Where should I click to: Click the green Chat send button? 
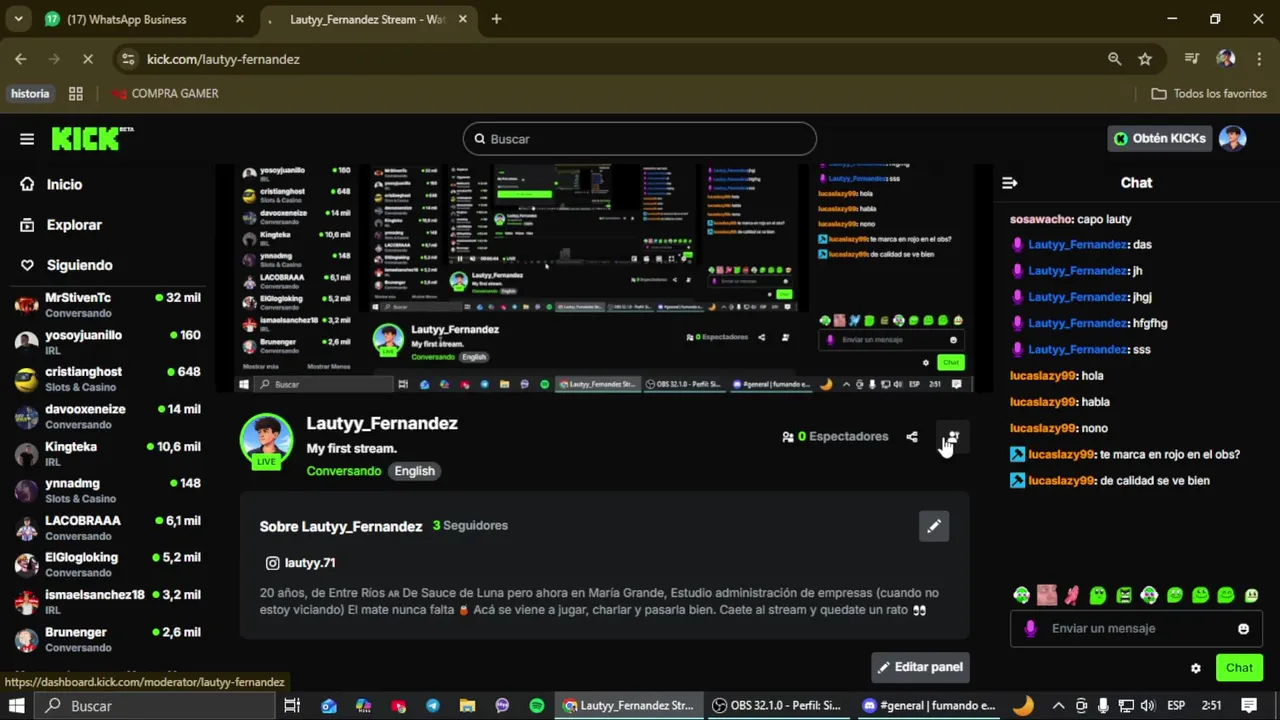(1239, 668)
